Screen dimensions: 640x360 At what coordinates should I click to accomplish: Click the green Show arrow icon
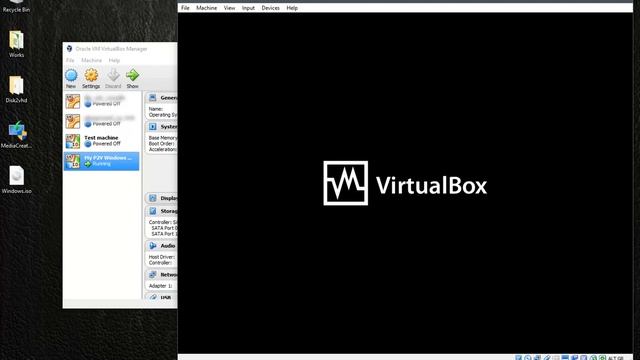tap(132, 76)
